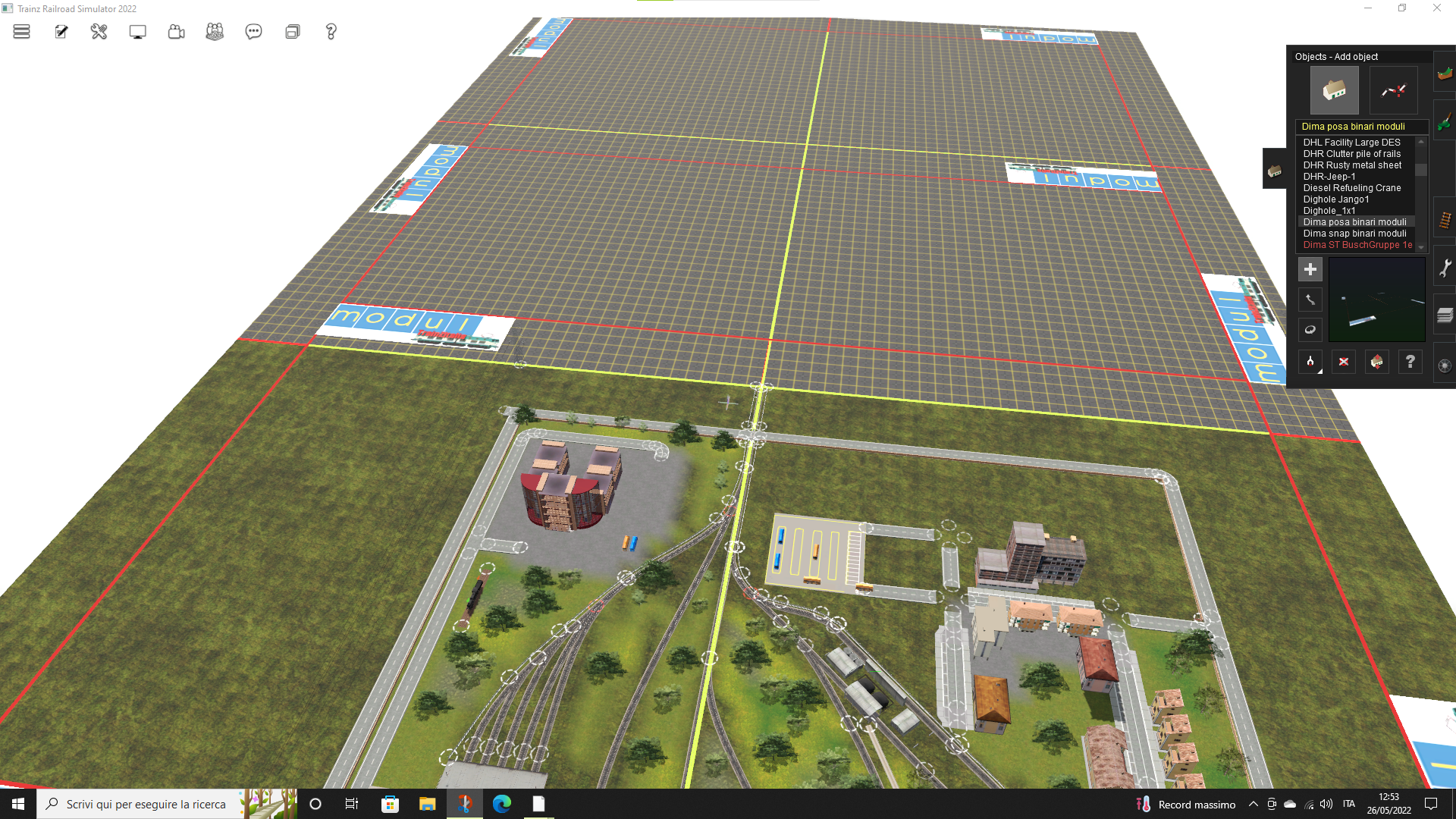This screenshot has height=819, width=1456.
Task: Select 'Dima snap binari moduli' in list
Action: (x=1354, y=234)
